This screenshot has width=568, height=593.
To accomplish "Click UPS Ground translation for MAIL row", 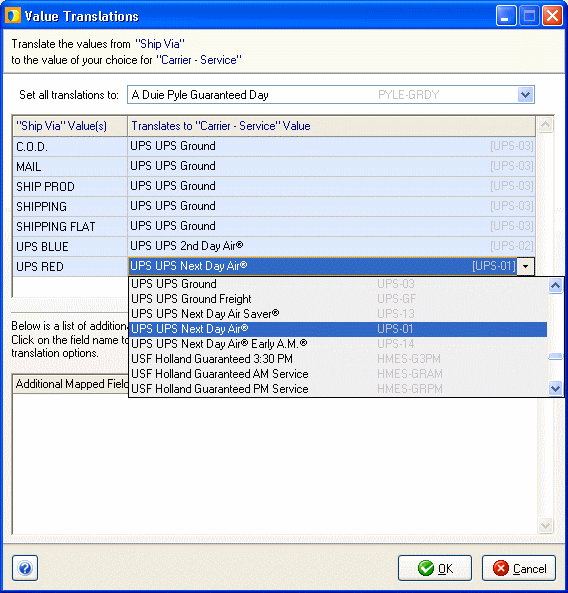I will tap(331, 166).
